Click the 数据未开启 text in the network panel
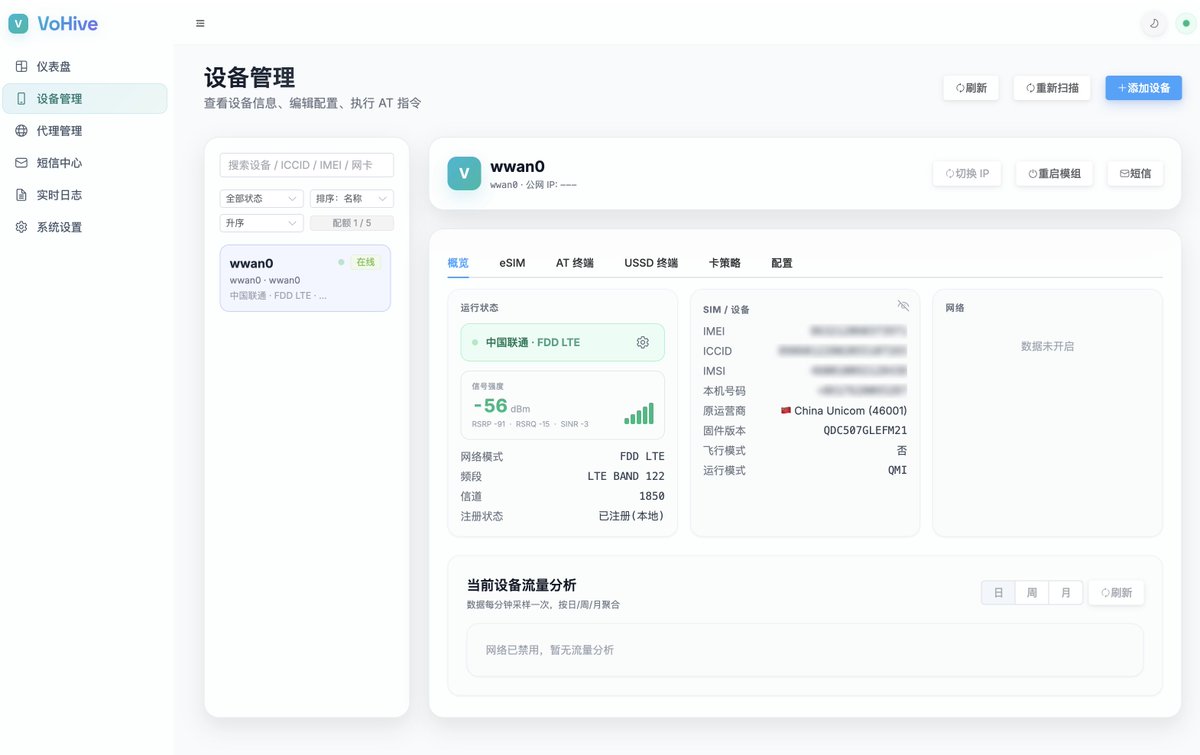 pyautogui.click(x=1047, y=346)
